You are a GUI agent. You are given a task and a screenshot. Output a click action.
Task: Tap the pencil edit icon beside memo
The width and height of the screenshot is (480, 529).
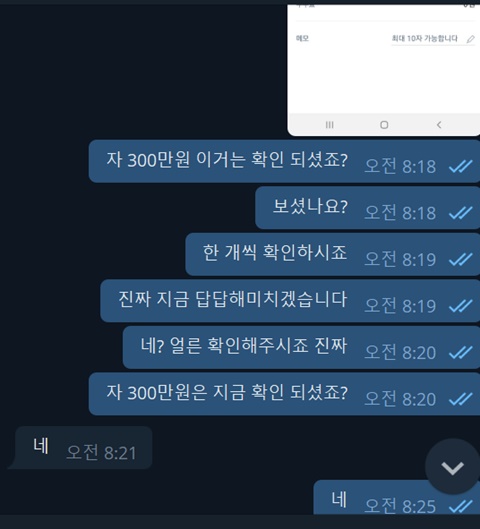471,39
